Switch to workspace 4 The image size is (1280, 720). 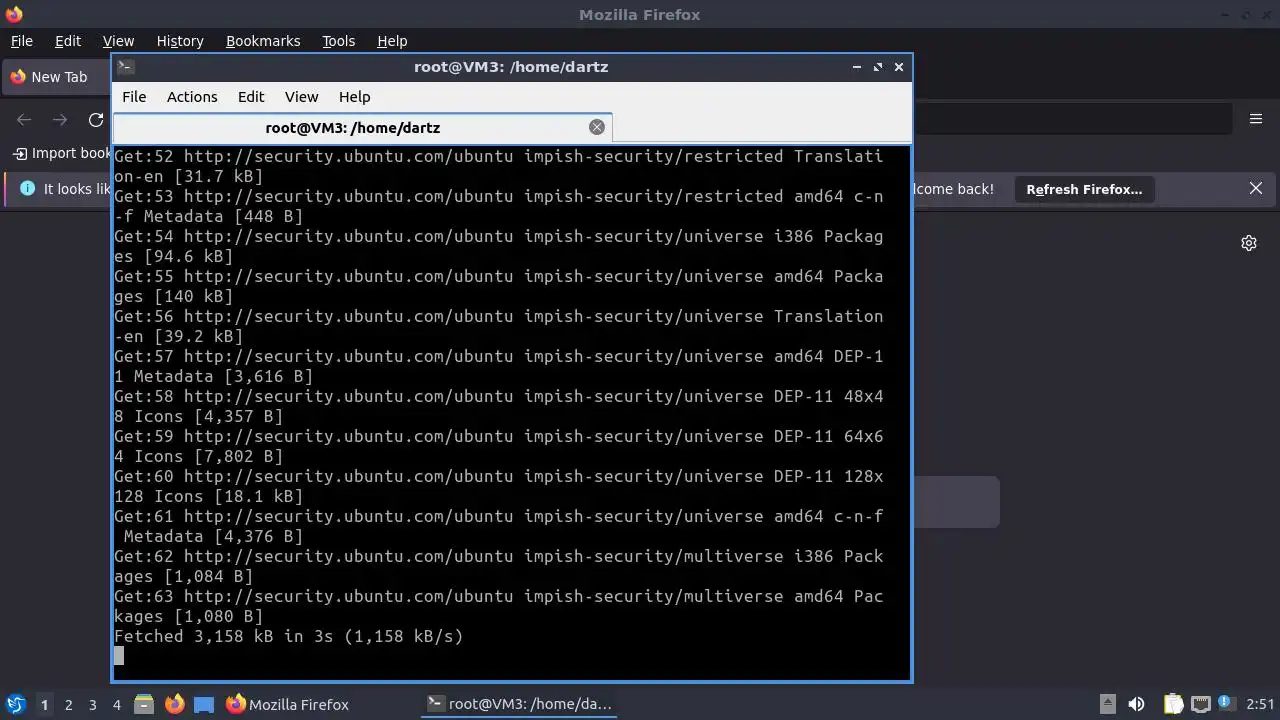[x=116, y=704]
